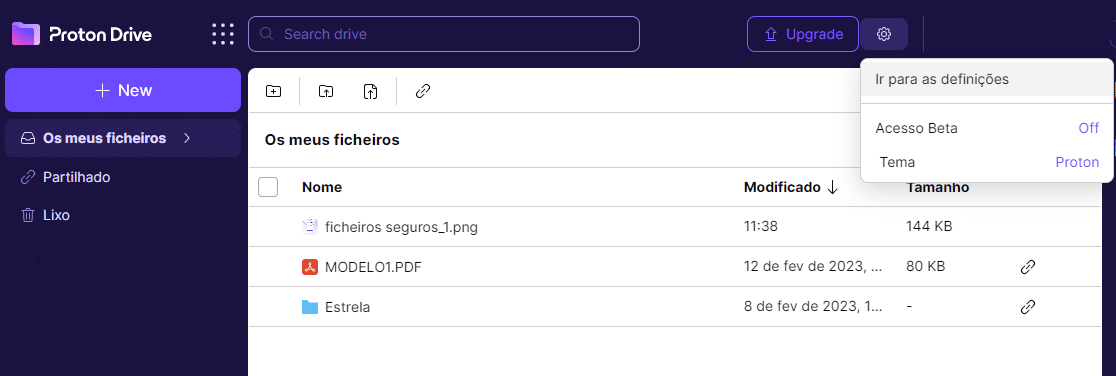Open Partilhado in the sidebar
Screen dimensions: 1116x376
click(76, 177)
